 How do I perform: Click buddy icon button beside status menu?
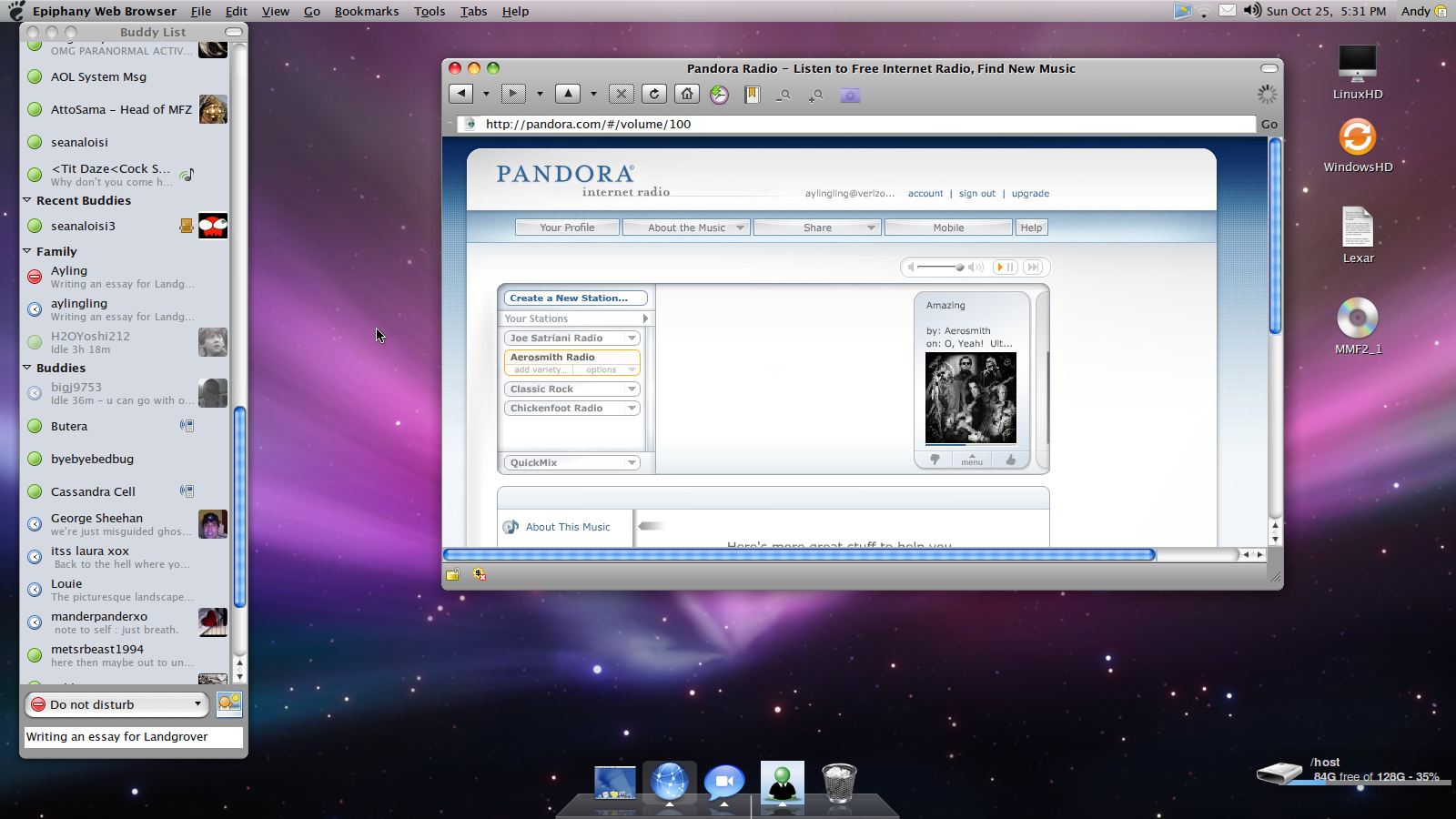tap(229, 703)
